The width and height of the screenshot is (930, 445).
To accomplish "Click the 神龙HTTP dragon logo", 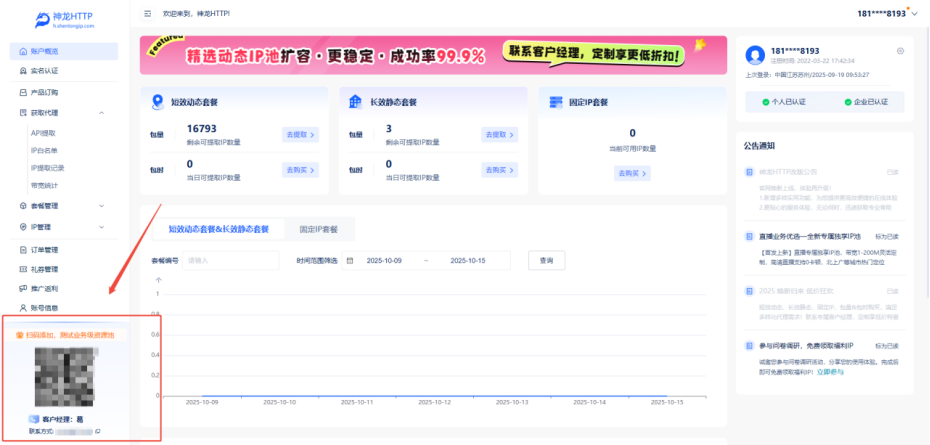I will pos(41,20).
